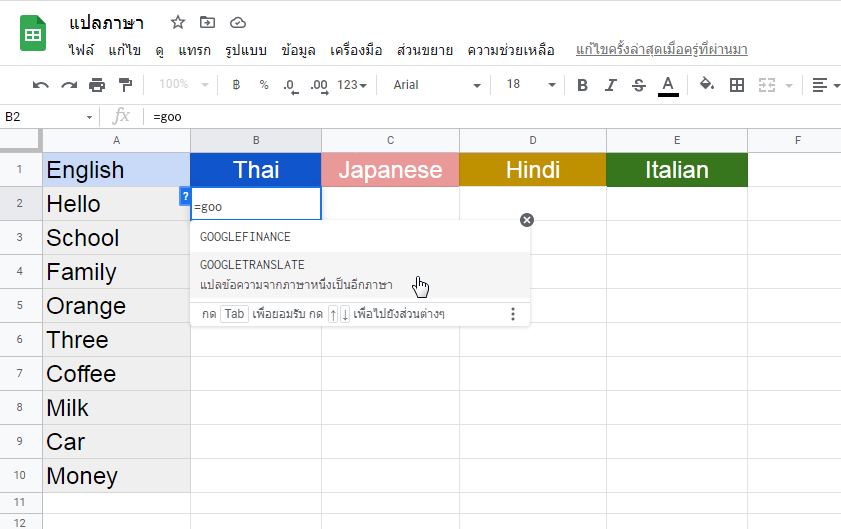
Task: Click the B2 cell editor
Action: [256, 204]
